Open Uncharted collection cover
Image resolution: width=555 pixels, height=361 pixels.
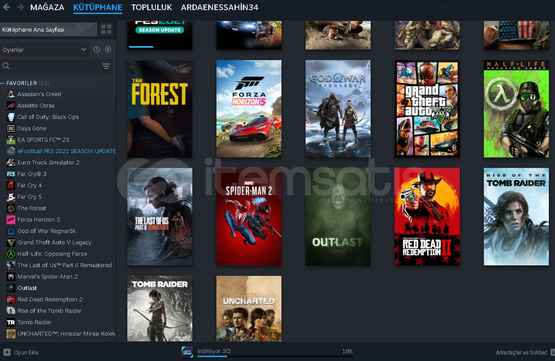coord(249,309)
